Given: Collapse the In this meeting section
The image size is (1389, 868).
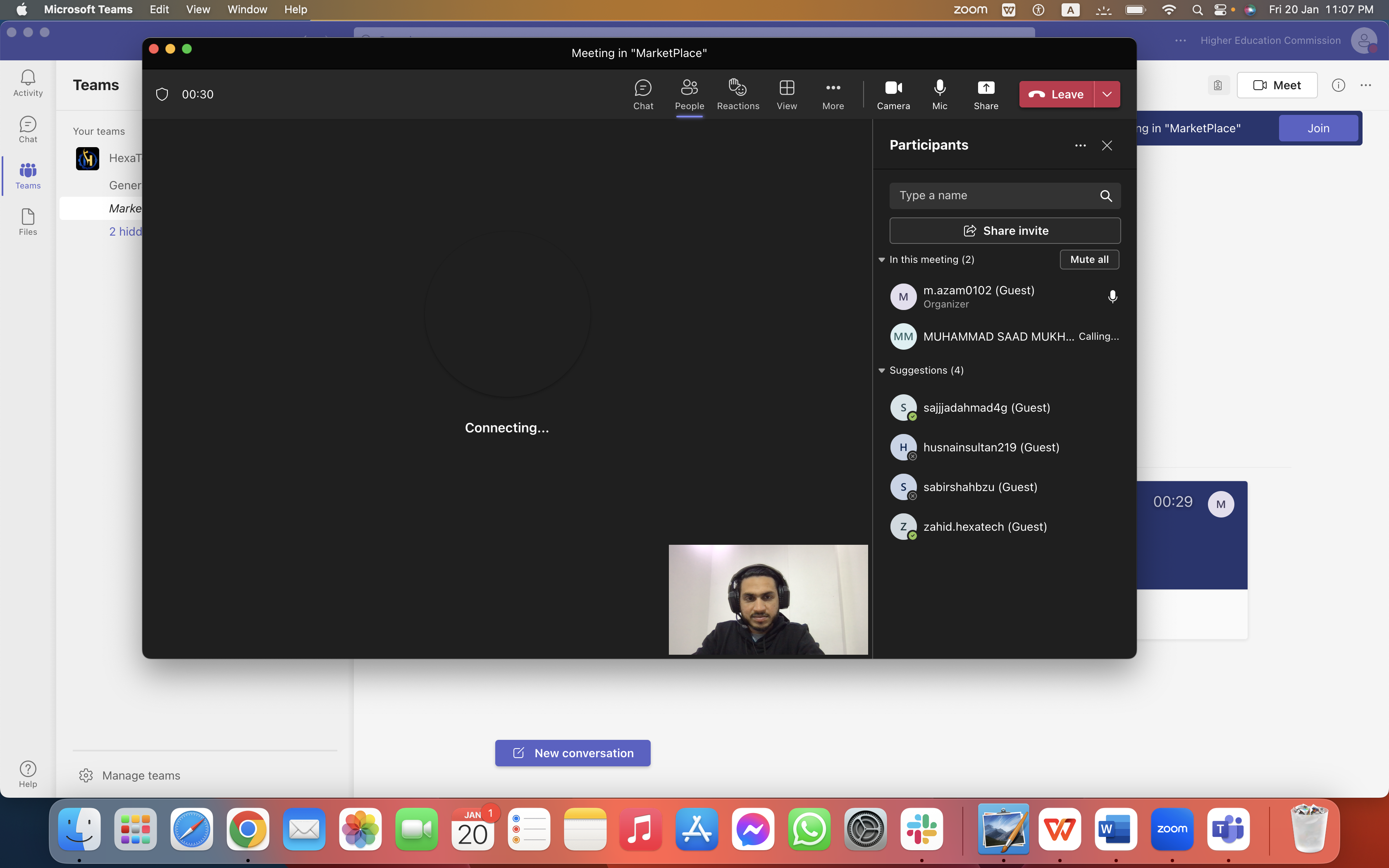Looking at the screenshot, I should (882, 260).
